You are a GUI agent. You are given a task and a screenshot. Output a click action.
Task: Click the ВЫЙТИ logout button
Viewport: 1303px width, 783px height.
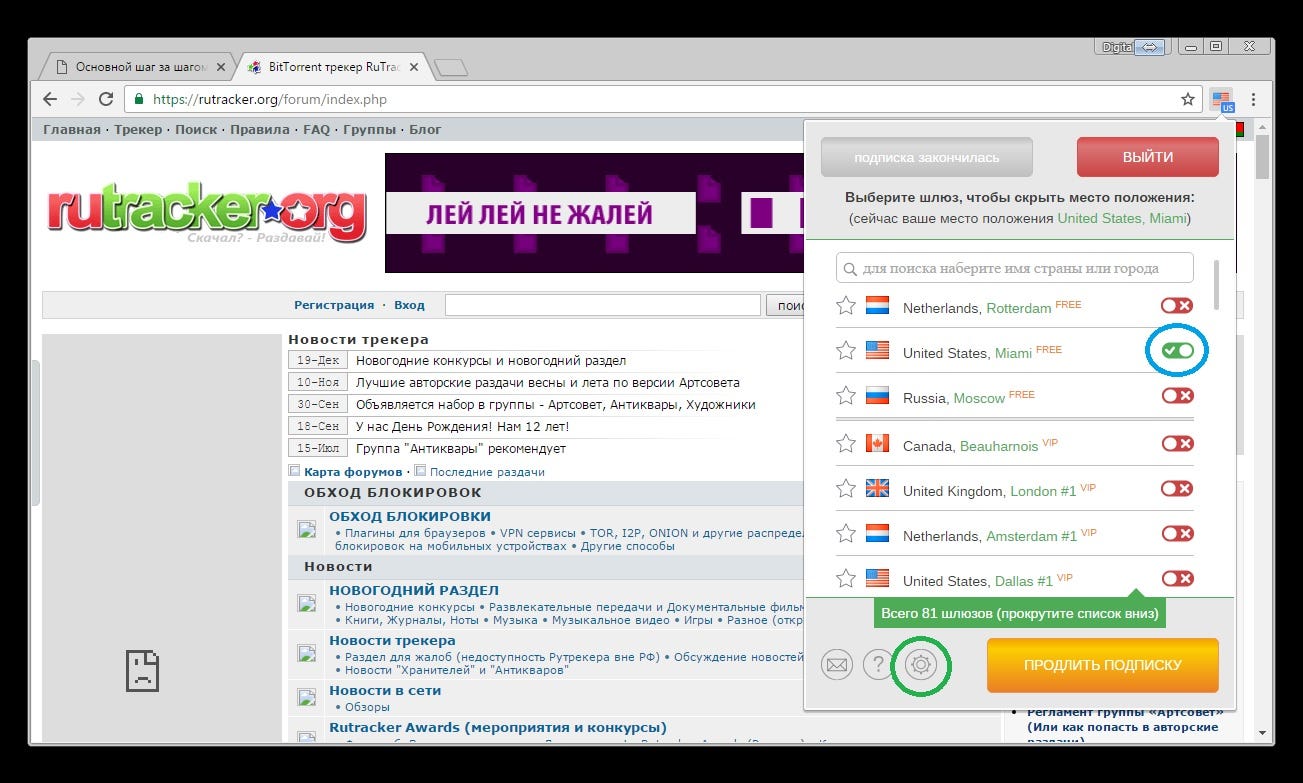1148,157
